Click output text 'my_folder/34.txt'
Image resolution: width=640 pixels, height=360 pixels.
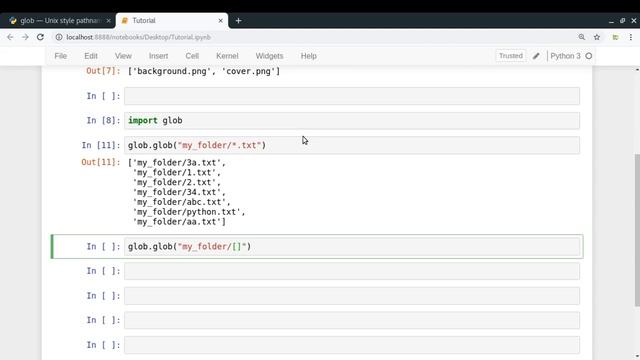(x=177, y=192)
